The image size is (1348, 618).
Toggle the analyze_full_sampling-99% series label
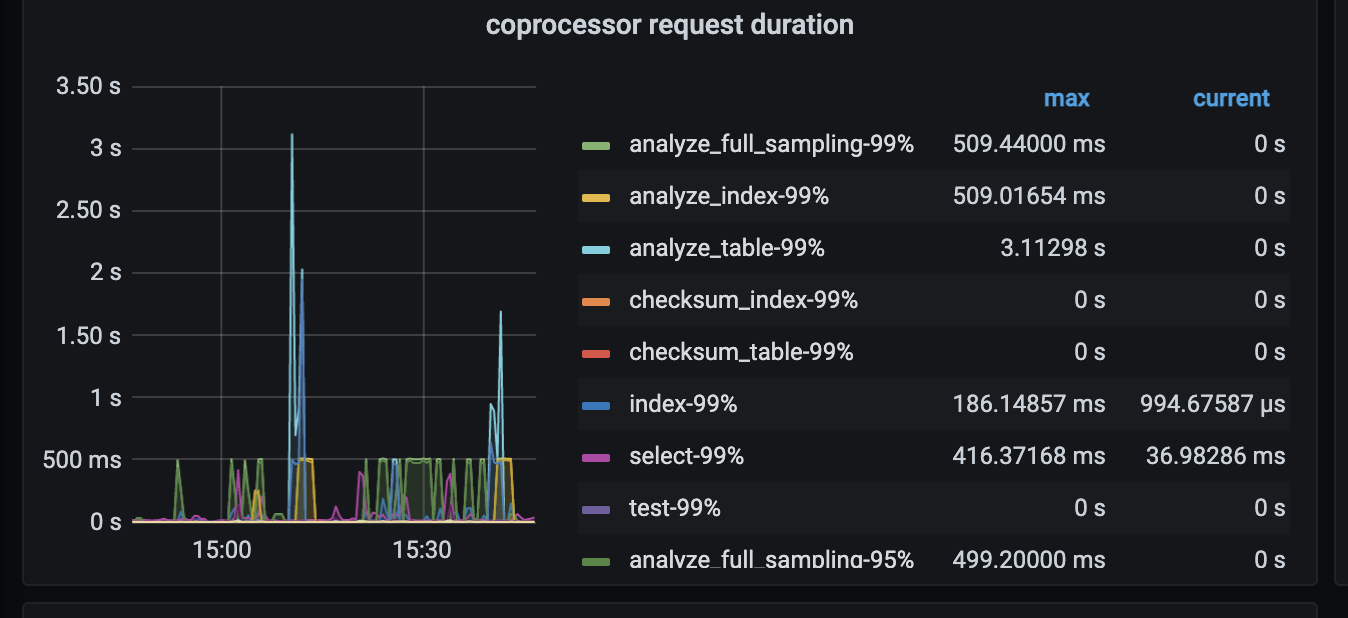(771, 144)
